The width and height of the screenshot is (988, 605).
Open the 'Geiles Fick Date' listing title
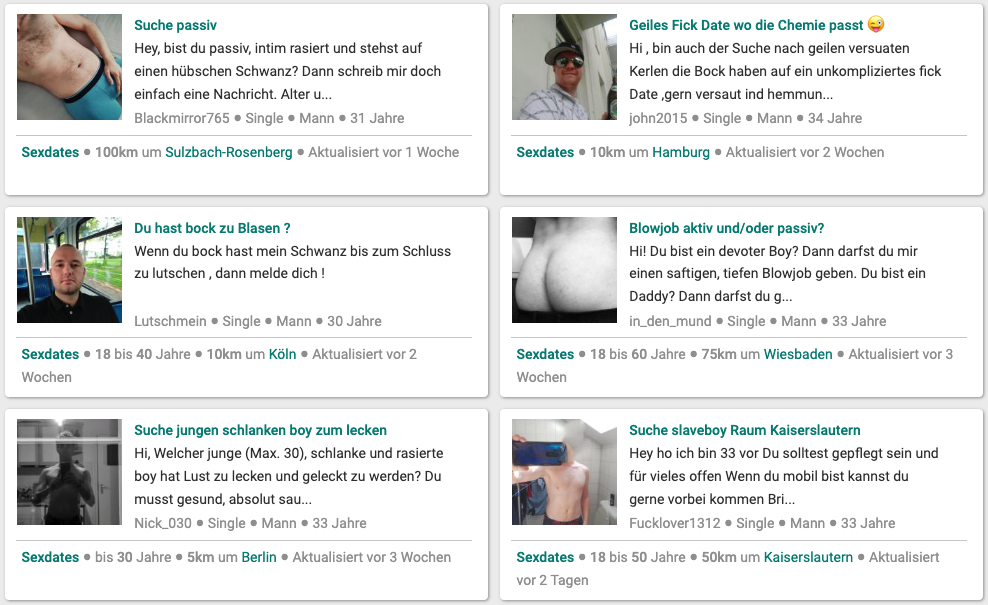pyautogui.click(x=746, y=25)
